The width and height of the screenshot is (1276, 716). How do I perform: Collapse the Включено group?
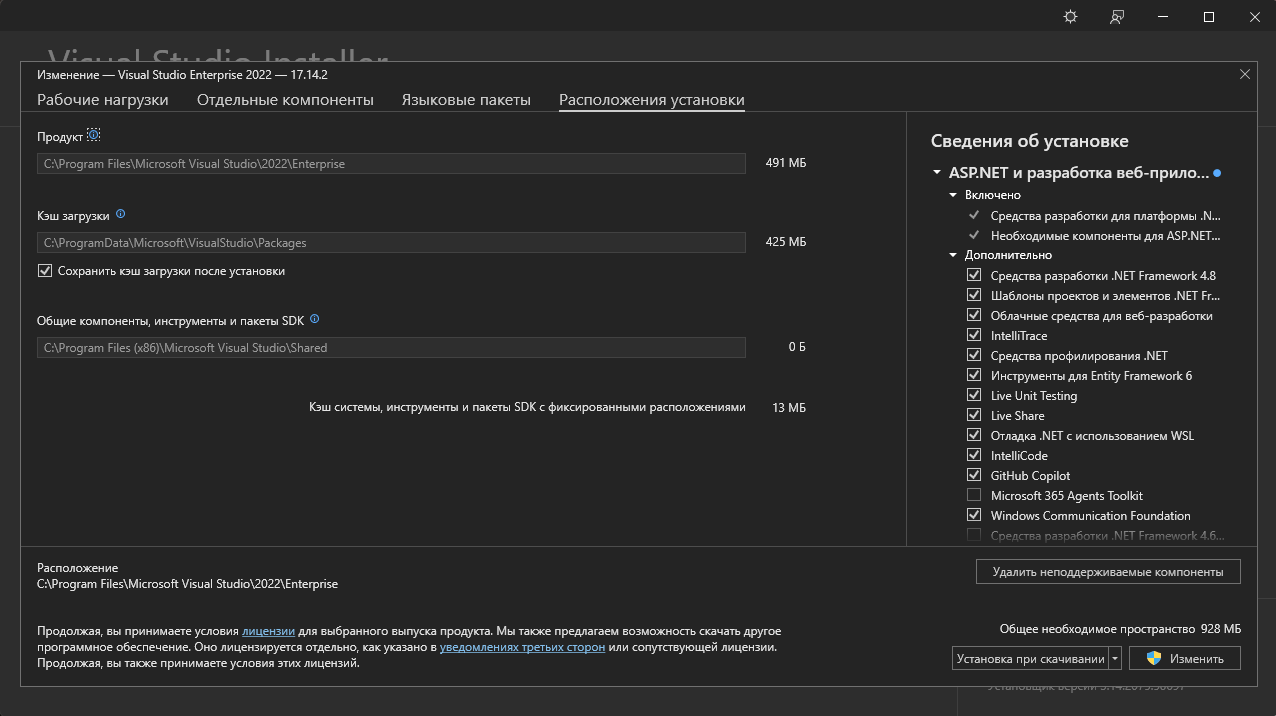tap(954, 195)
